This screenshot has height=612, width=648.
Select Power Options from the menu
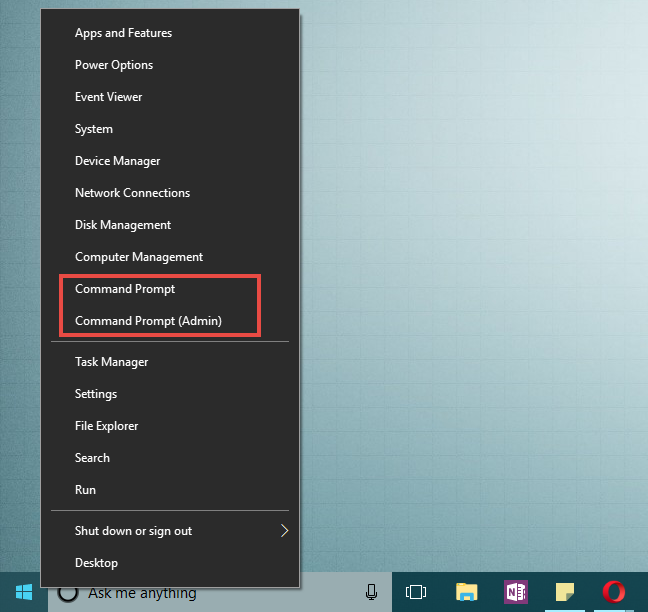click(114, 65)
